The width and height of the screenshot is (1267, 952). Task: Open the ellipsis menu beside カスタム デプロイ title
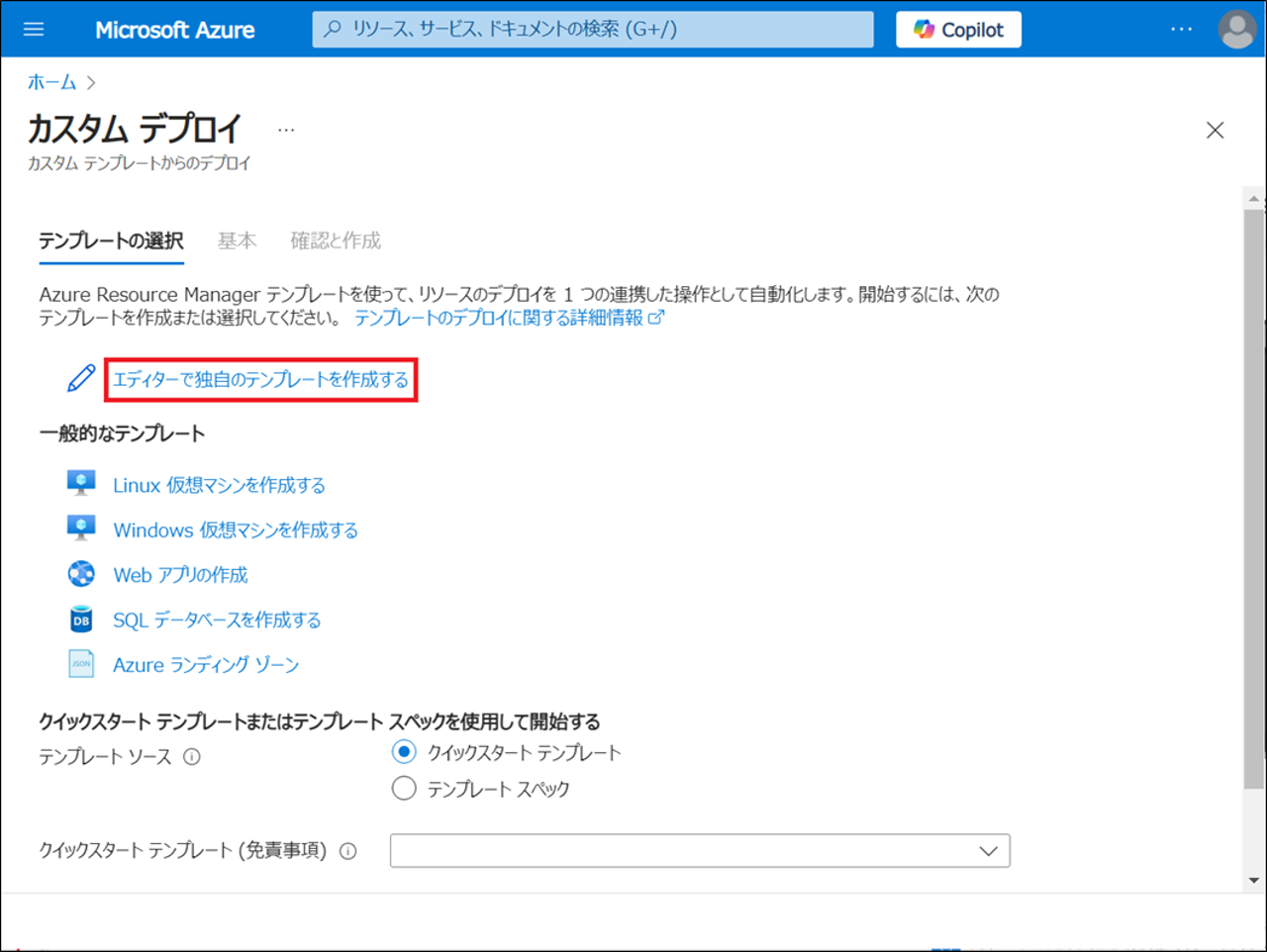pyautogui.click(x=286, y=131)
